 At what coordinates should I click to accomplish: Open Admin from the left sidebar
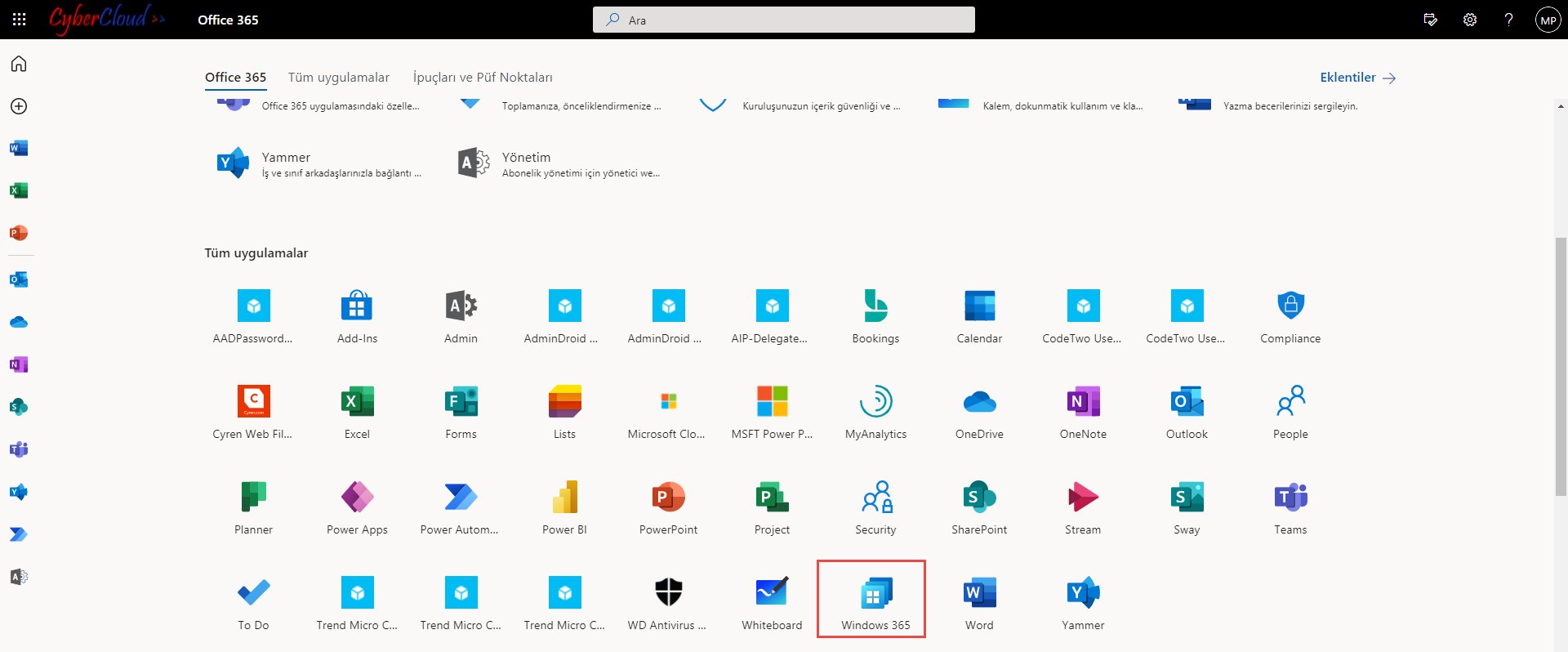point(19,577)
